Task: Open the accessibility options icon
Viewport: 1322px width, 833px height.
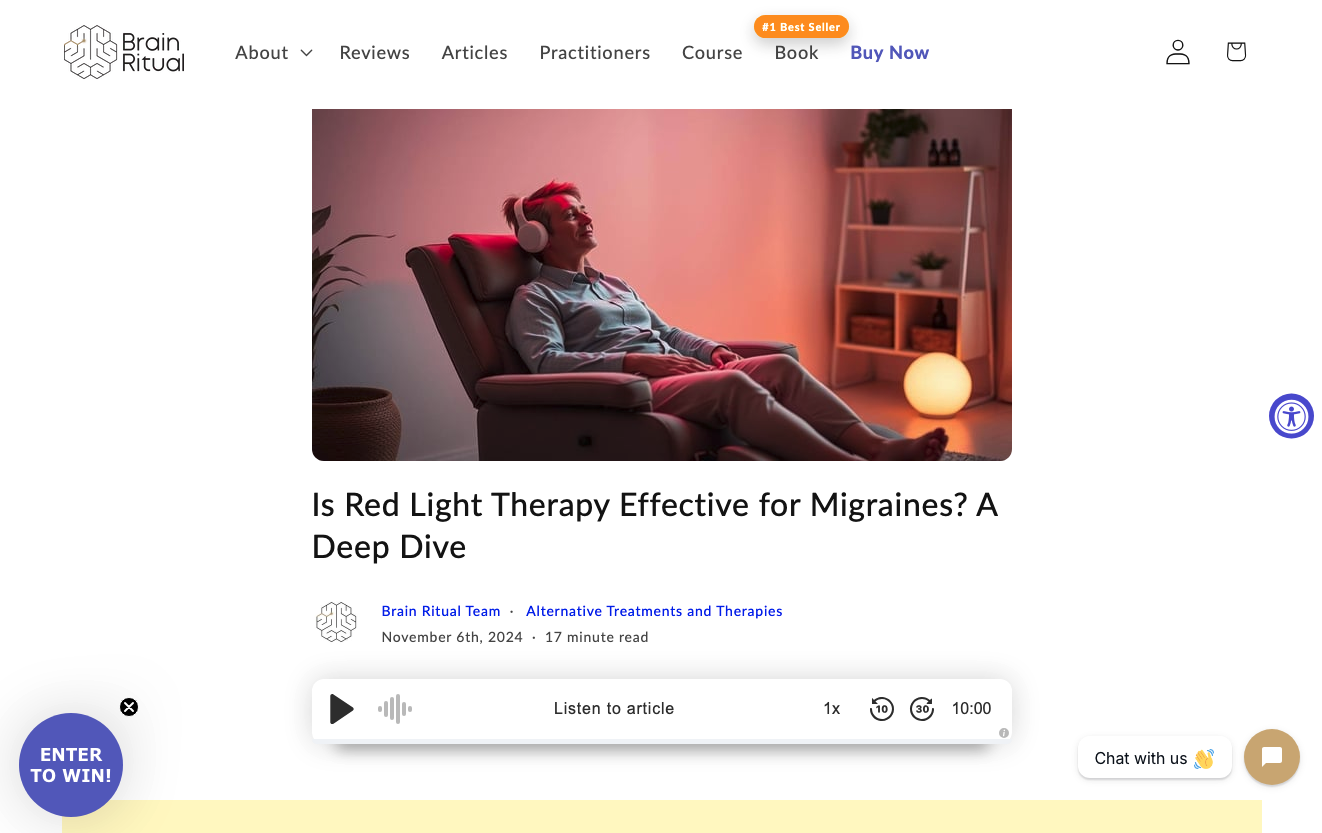Action: [1291, 416]
